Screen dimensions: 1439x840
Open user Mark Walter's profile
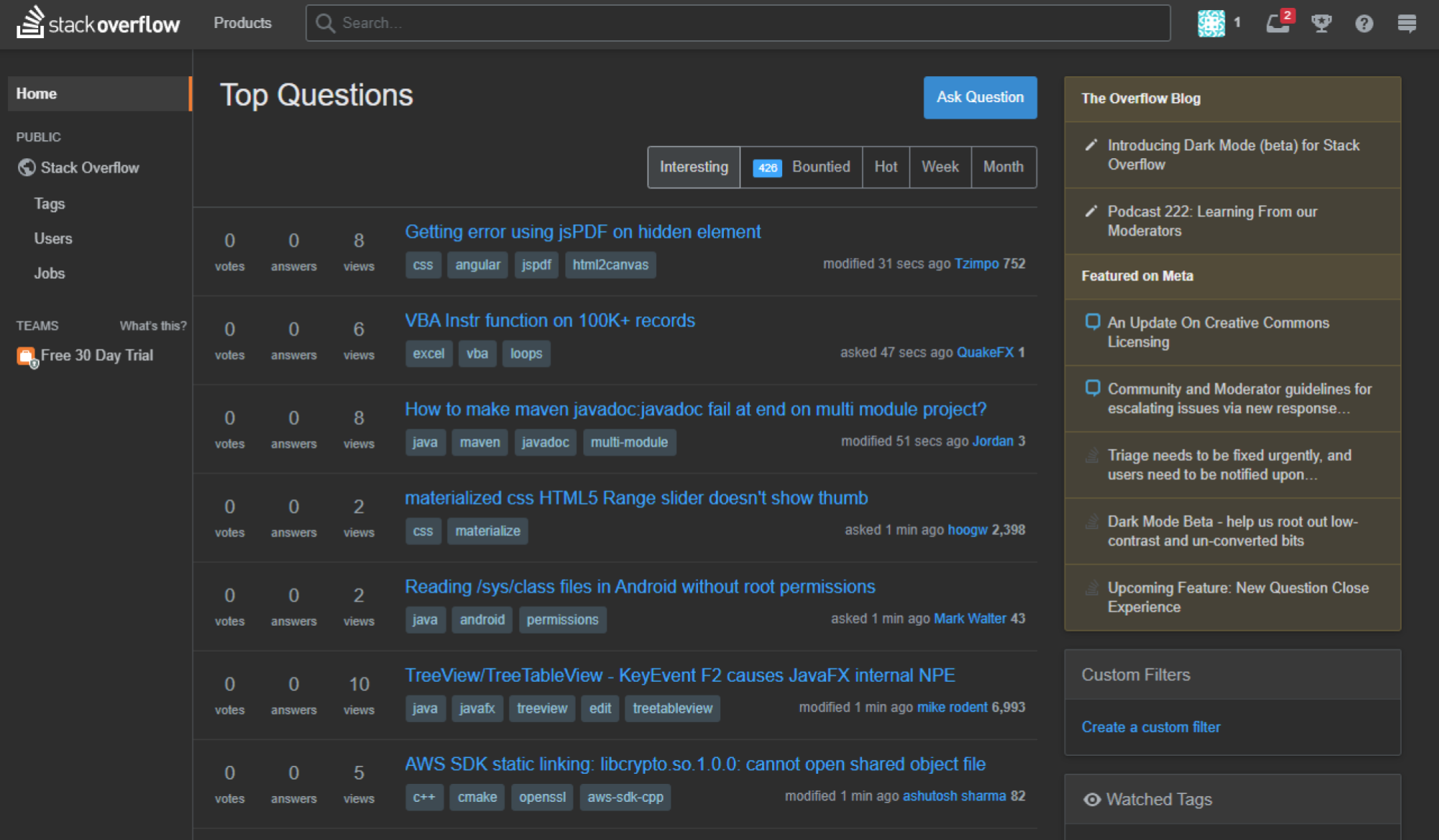(969, 618)
